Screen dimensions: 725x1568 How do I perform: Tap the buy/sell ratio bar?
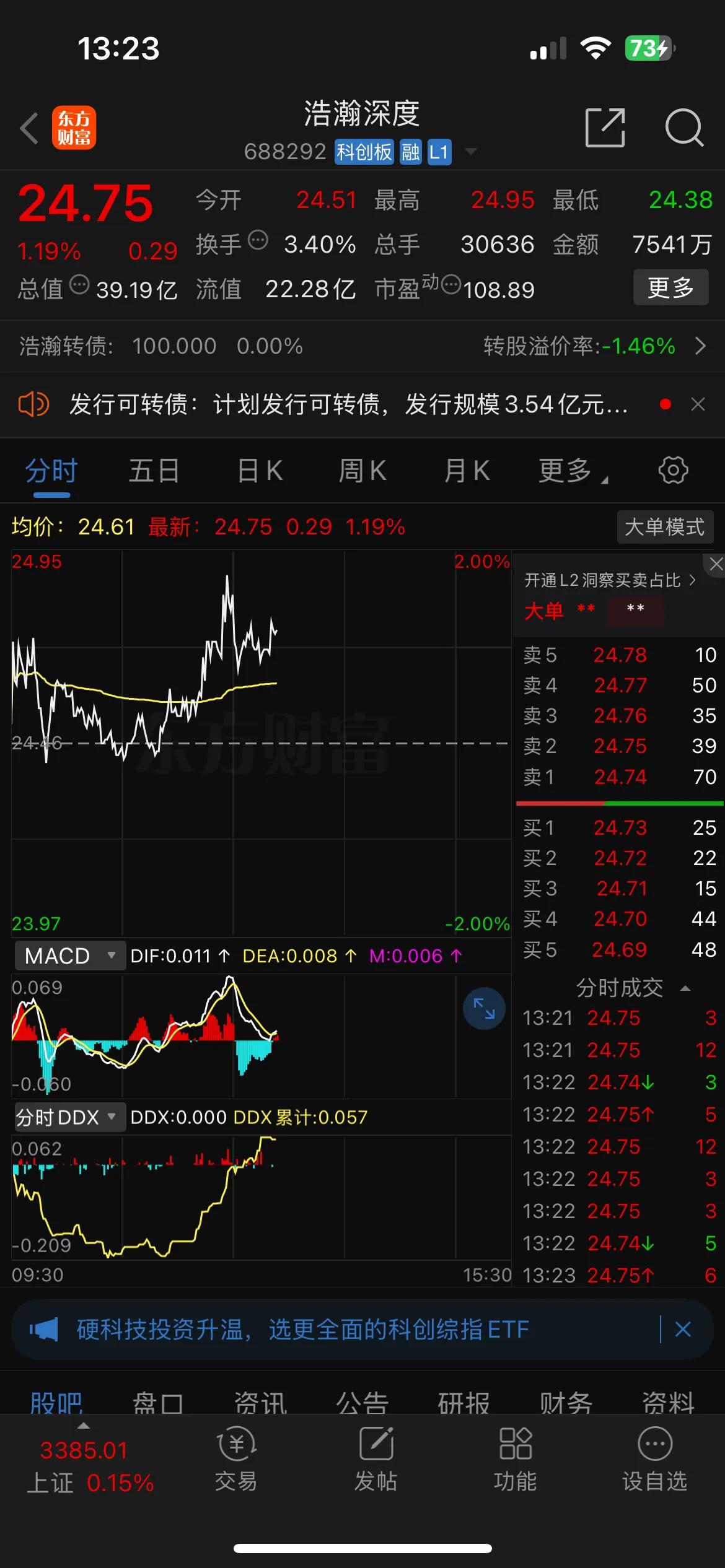(620, 803)
